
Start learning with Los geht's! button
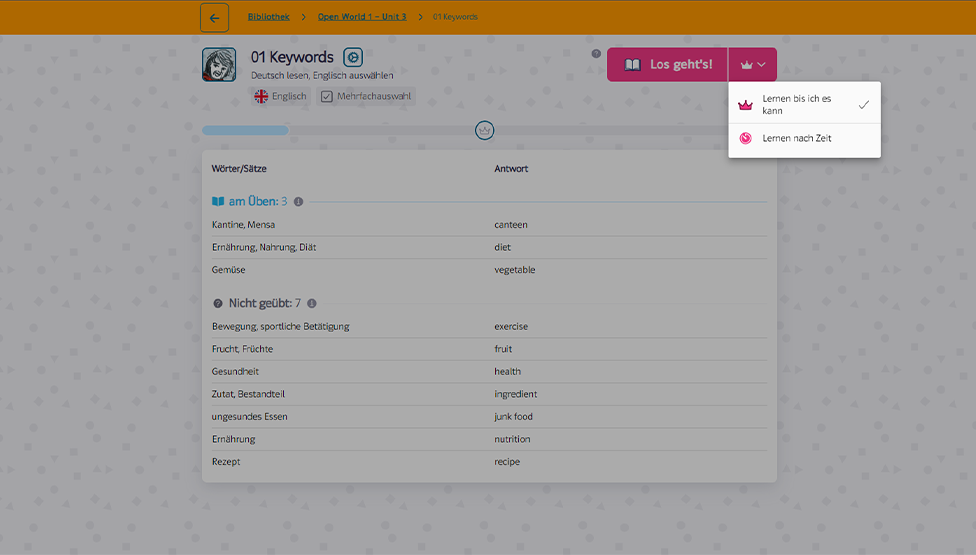(x=668, y=65)
